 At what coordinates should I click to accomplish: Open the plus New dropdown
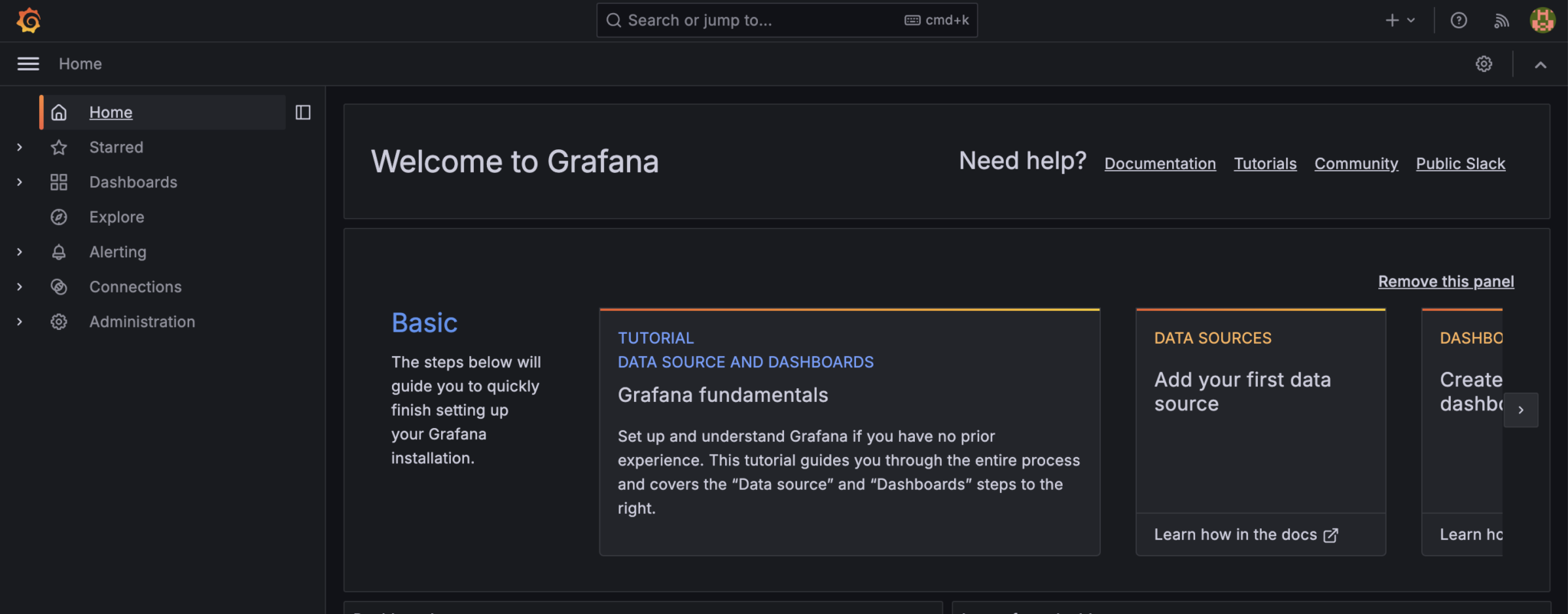coord(1400,21)
